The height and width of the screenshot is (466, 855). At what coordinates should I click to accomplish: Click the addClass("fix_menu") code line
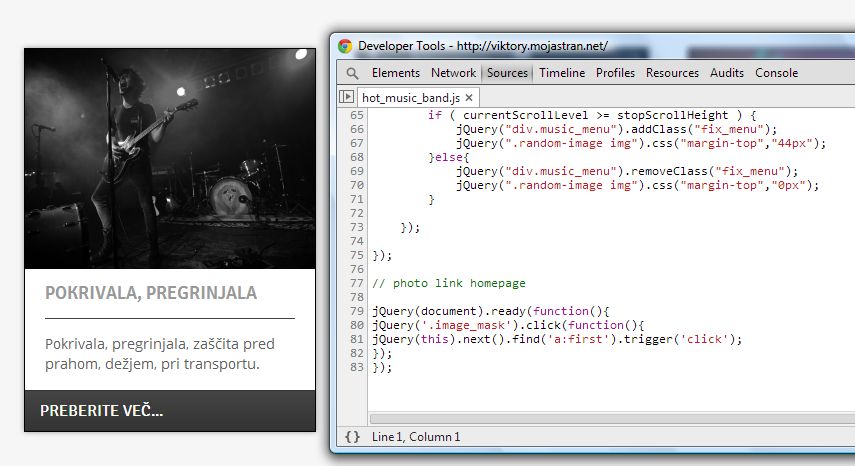tap(617, 129)
